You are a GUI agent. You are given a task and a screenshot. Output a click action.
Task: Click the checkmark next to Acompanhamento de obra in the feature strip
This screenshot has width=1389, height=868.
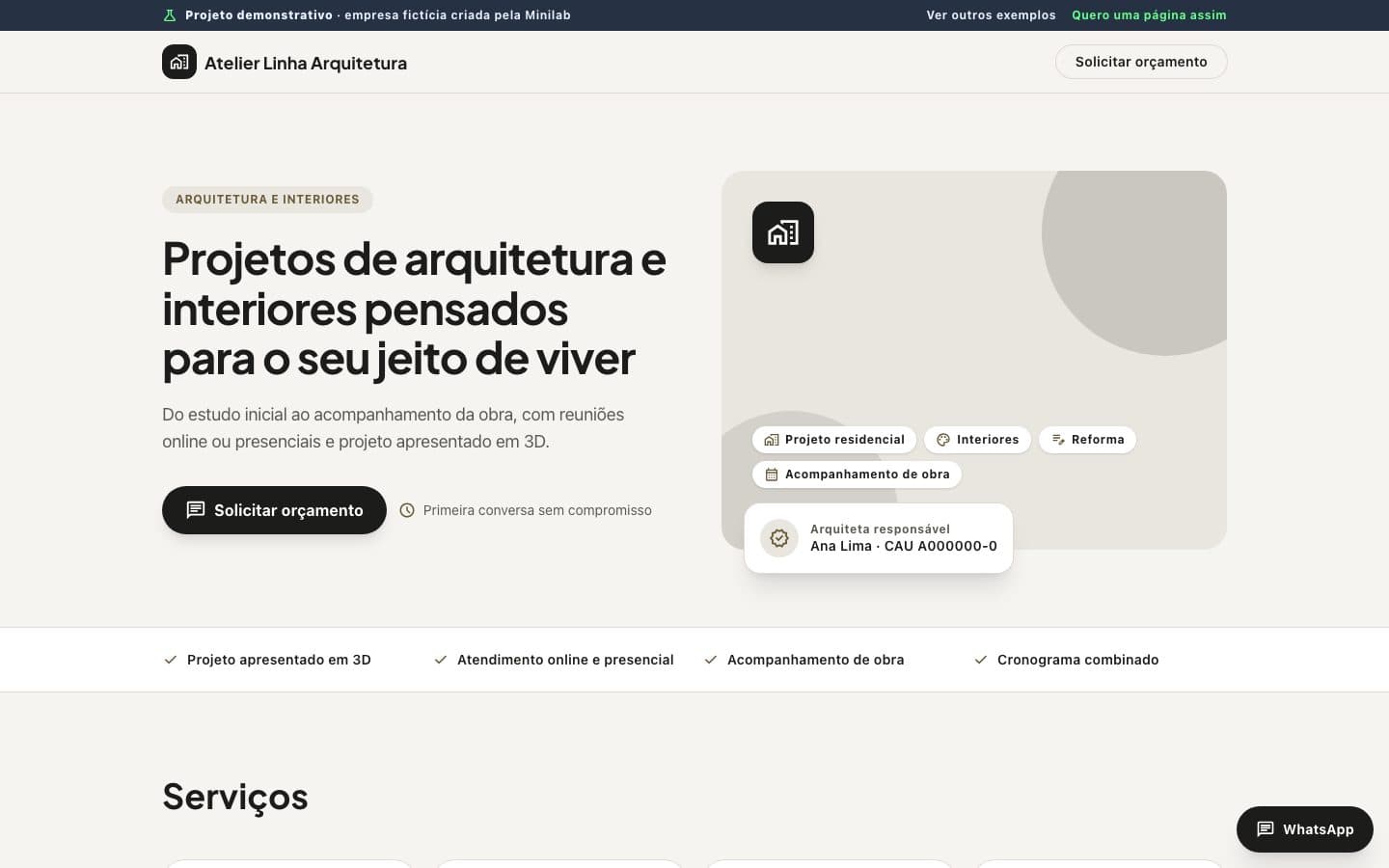click(x=711, y=660)
